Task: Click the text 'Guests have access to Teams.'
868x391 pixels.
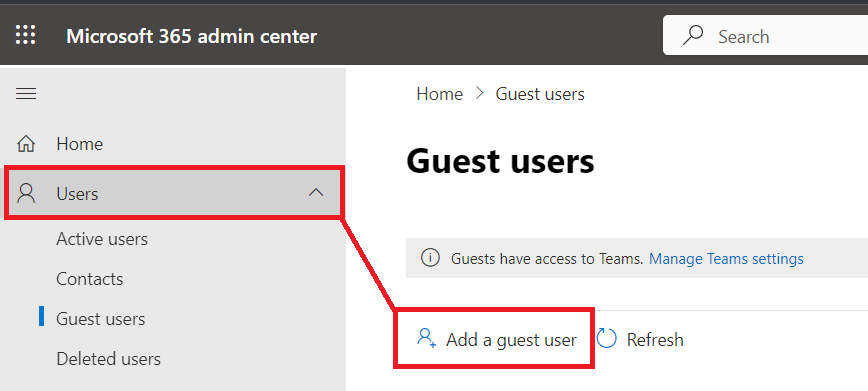Action: point(547,259)
